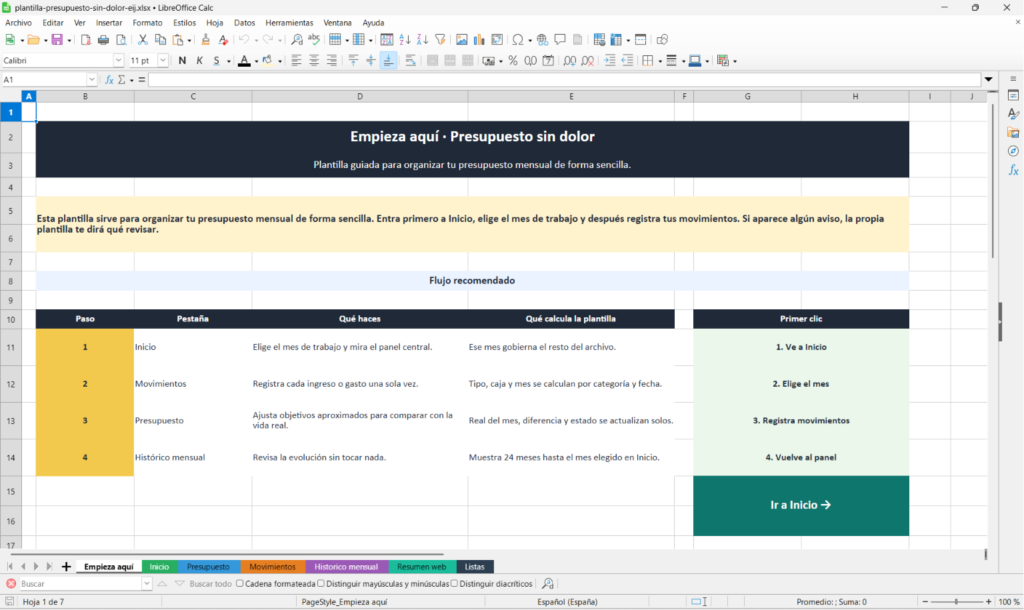The image size is (1024, 610).
Task: Click the Copy icon
Action: pos(160,40)
